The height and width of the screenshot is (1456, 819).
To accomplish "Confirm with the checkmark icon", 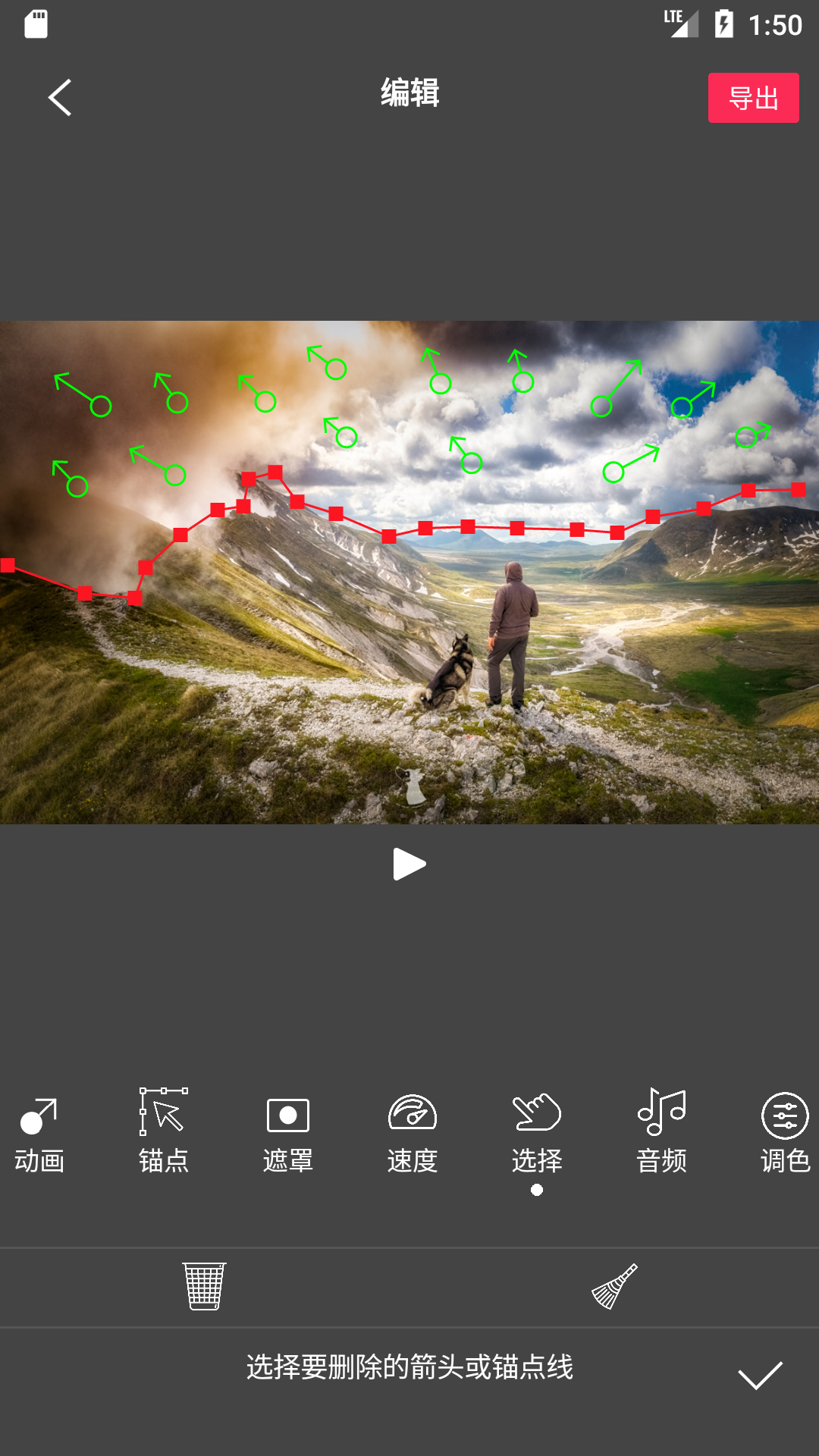I will click(x=760, y=1375).
